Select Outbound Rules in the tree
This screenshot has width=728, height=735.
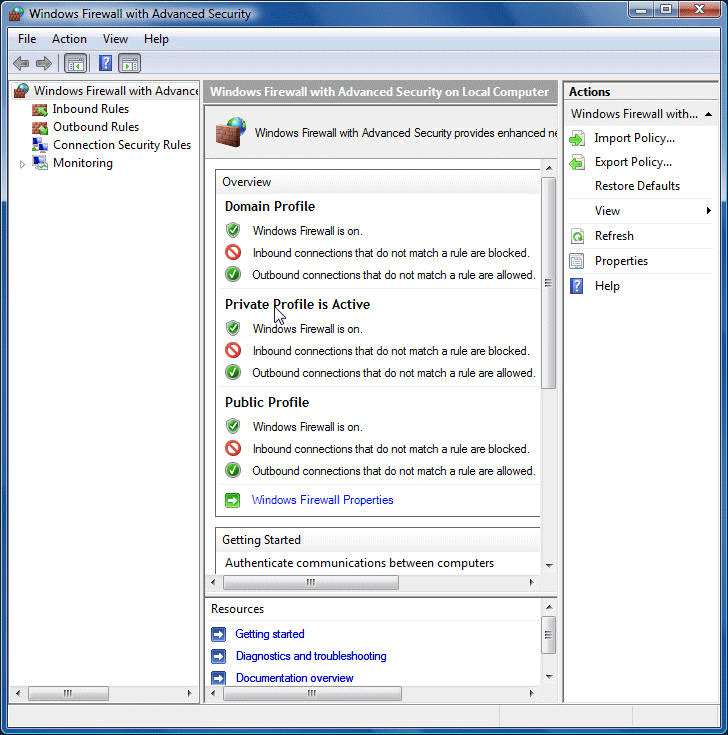coord(96,127)
